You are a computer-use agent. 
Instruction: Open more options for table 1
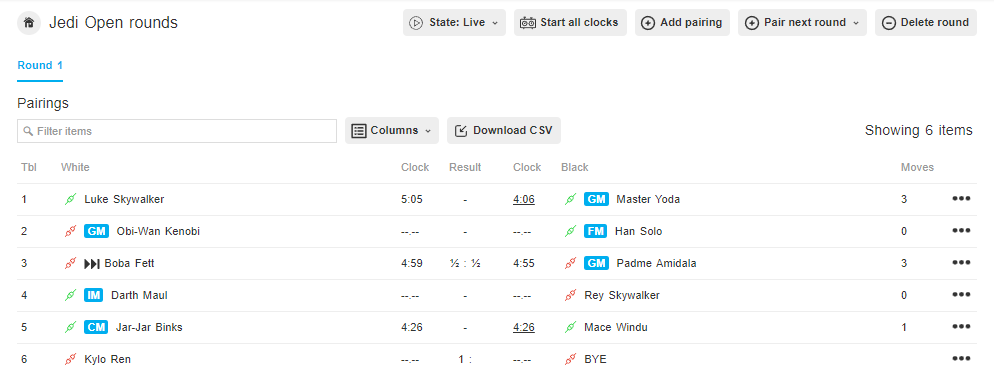[961, 199]
